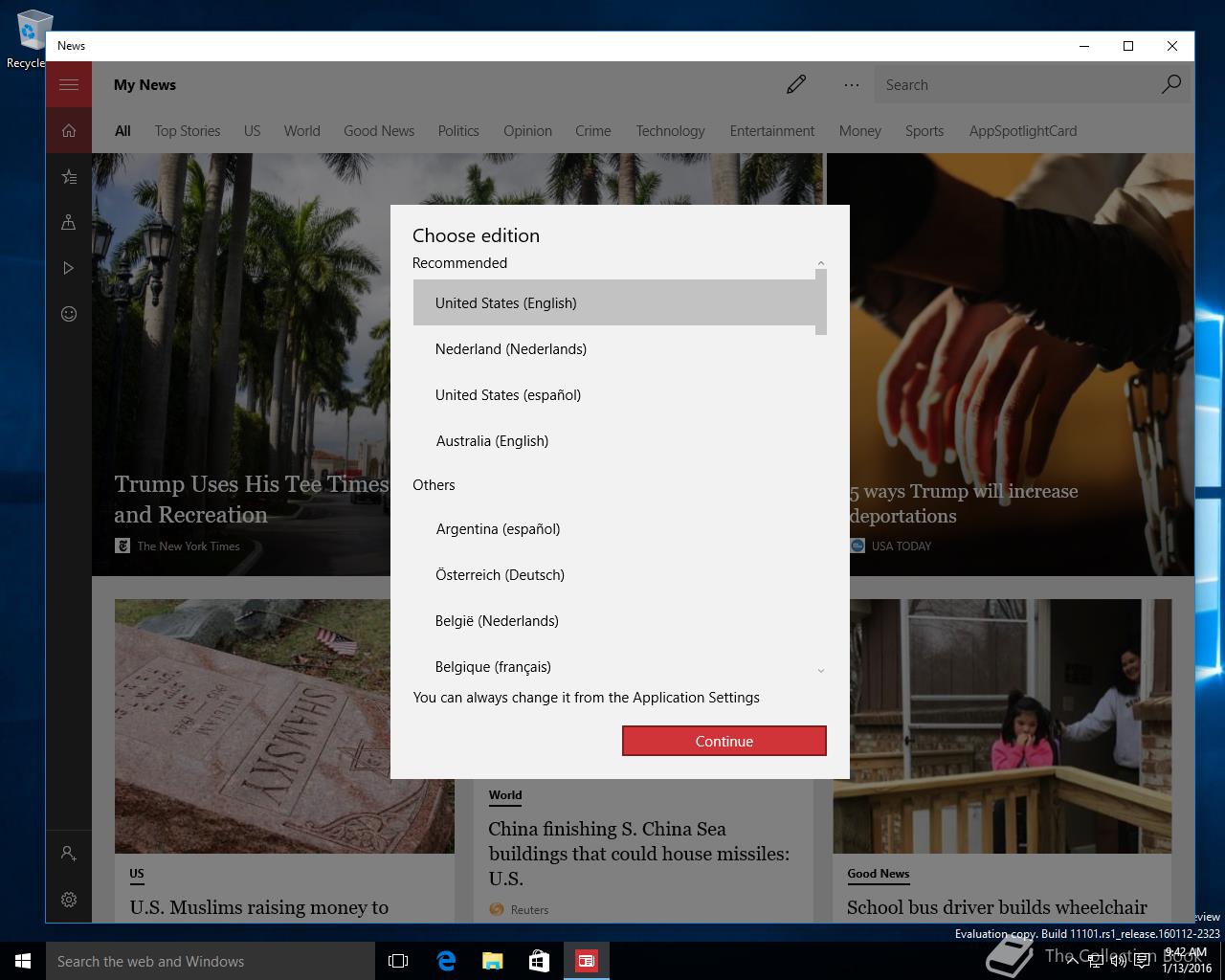Open Windows Store from taskbar
The height and width of the screenshot is (980, 1225).
pyautogui.click(x=540, y=961)
